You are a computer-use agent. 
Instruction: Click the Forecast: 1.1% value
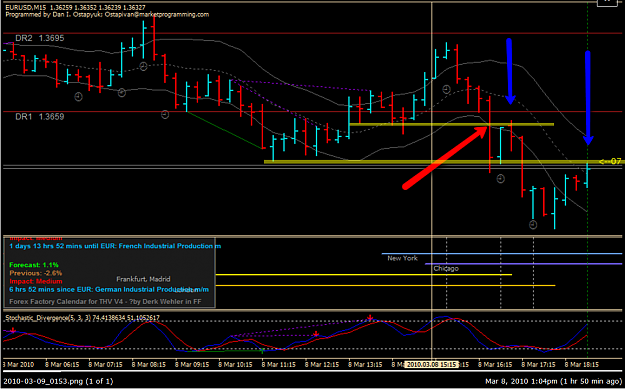pyautogui.click(x=34, y=265)
